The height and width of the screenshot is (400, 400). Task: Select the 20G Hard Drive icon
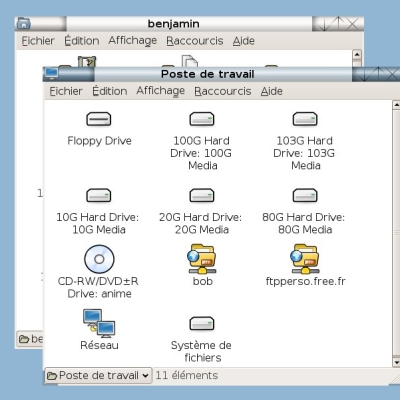click(202, 195)
